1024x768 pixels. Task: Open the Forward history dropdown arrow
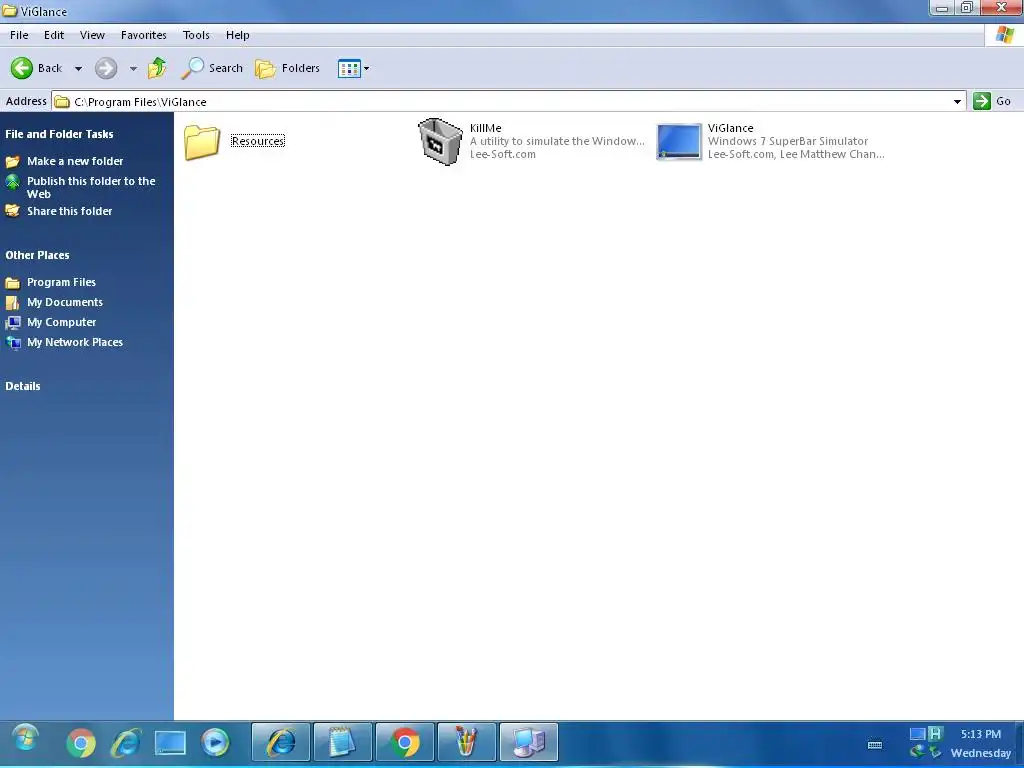133,68
